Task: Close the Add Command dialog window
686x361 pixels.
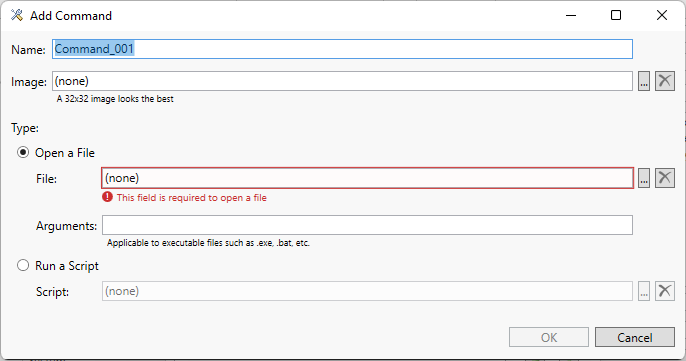Action: [662, 15]
